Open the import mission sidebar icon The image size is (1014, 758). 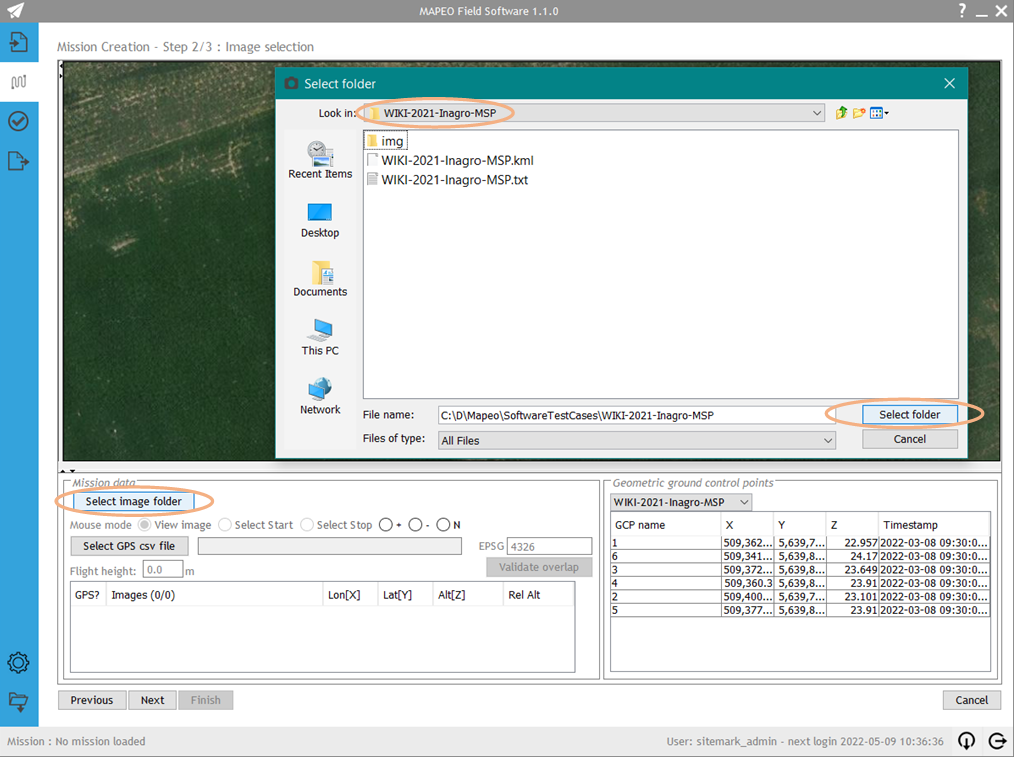coord(19,42)
